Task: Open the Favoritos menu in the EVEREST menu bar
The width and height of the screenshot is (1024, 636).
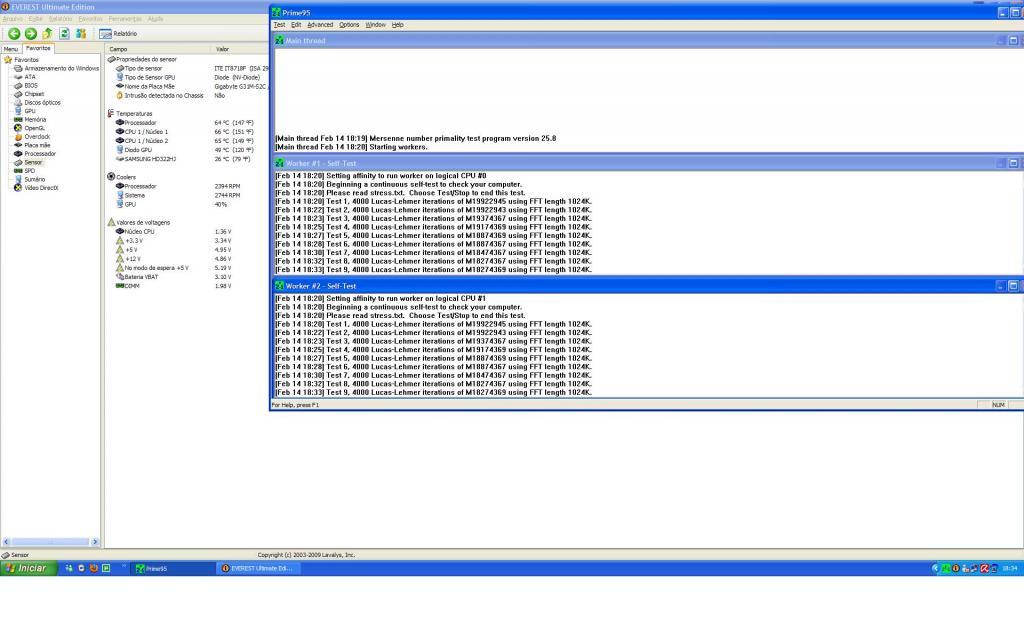Action: tap(90, 19)
